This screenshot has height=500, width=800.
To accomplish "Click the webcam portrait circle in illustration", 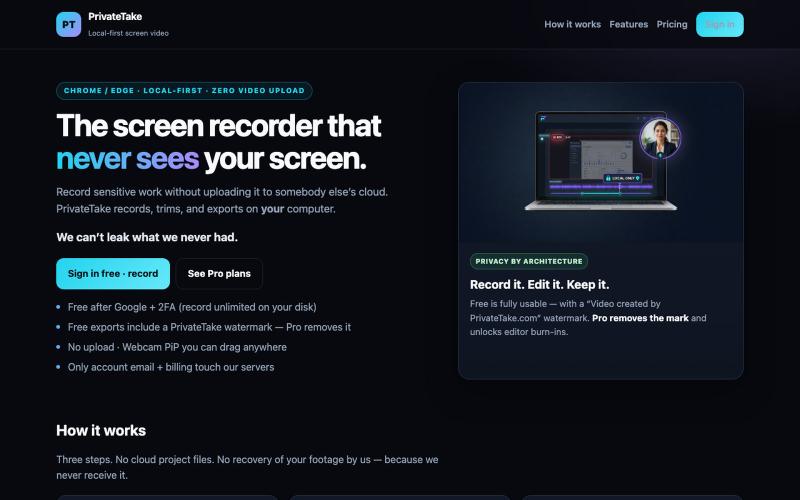I will 660,138.
